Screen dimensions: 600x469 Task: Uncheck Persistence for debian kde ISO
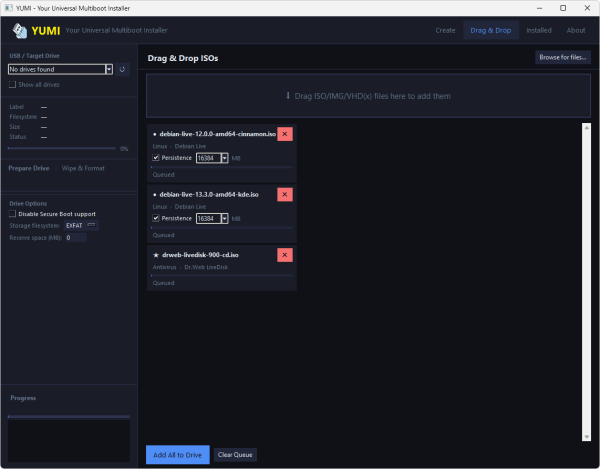[x=156, y=218]
